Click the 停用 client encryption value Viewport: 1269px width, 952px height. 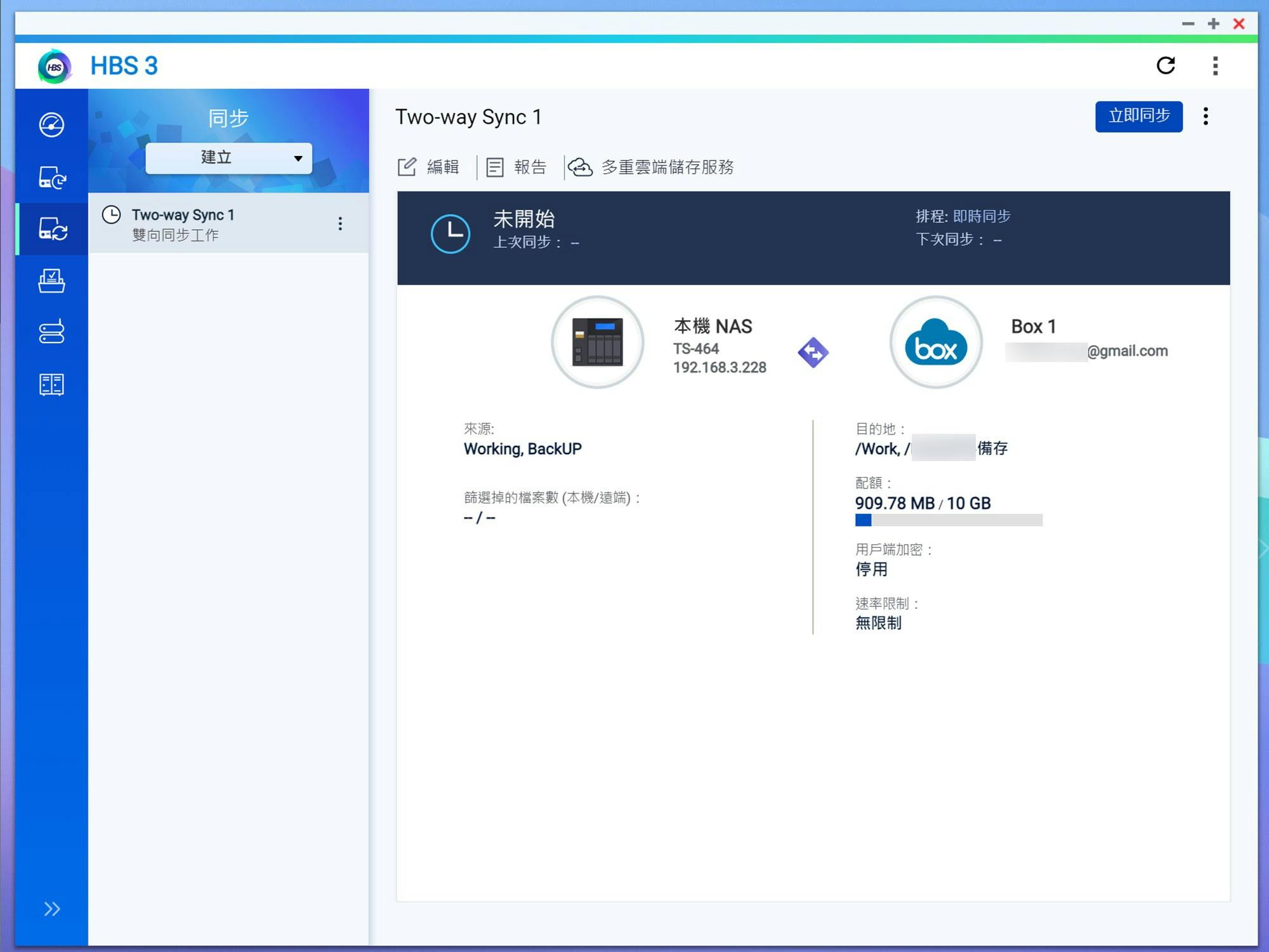point(871,569)
